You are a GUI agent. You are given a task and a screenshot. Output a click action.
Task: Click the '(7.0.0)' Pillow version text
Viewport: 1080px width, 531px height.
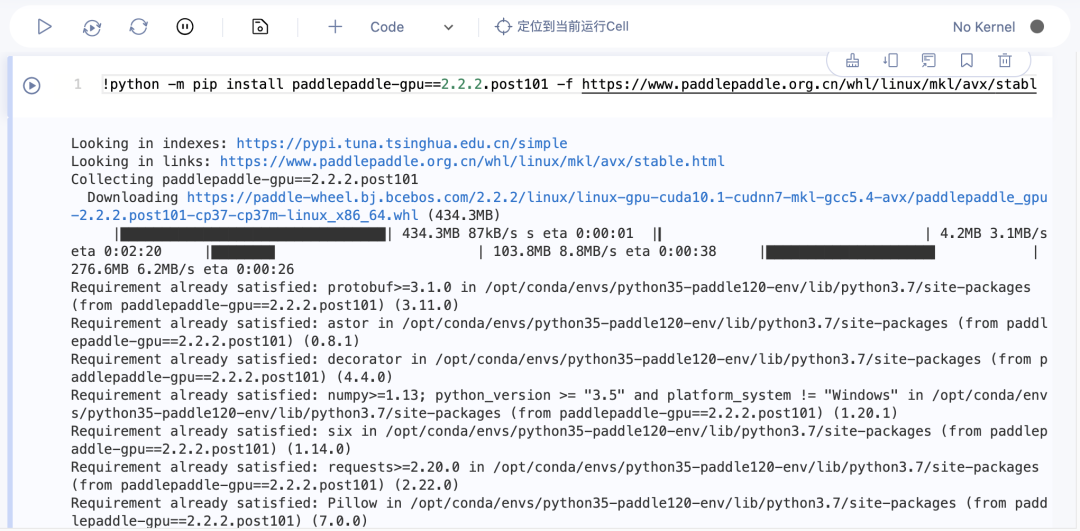pyautogui.click(x=340, y=521)
